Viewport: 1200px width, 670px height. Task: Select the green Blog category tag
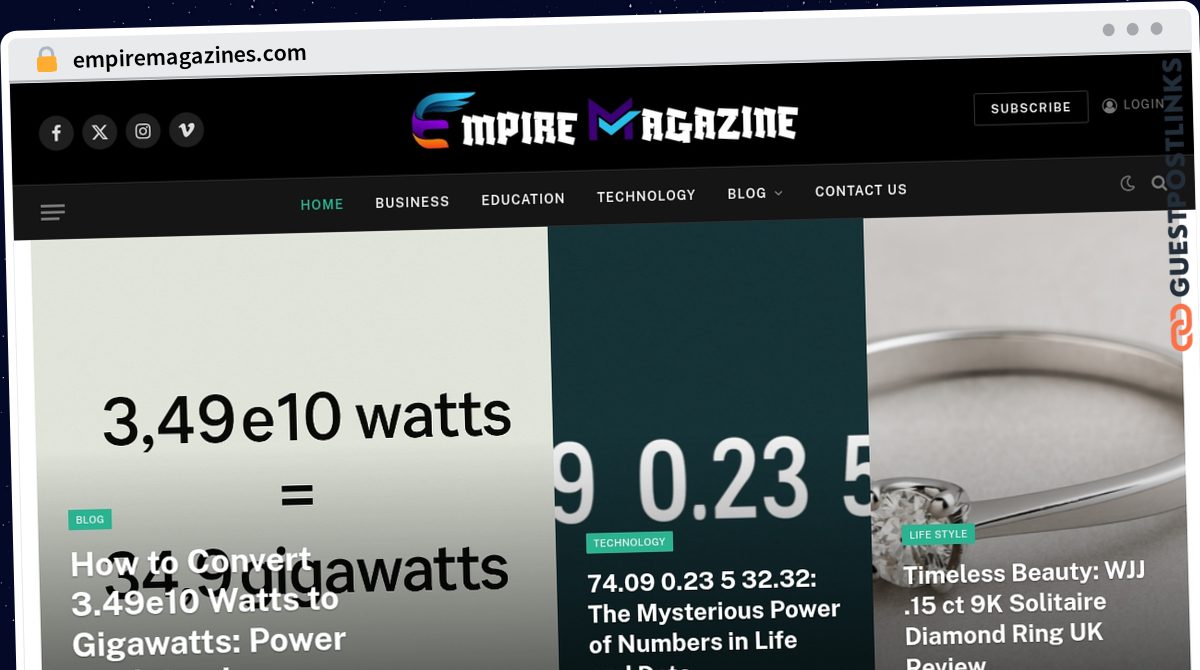click(x=90, y=519)
